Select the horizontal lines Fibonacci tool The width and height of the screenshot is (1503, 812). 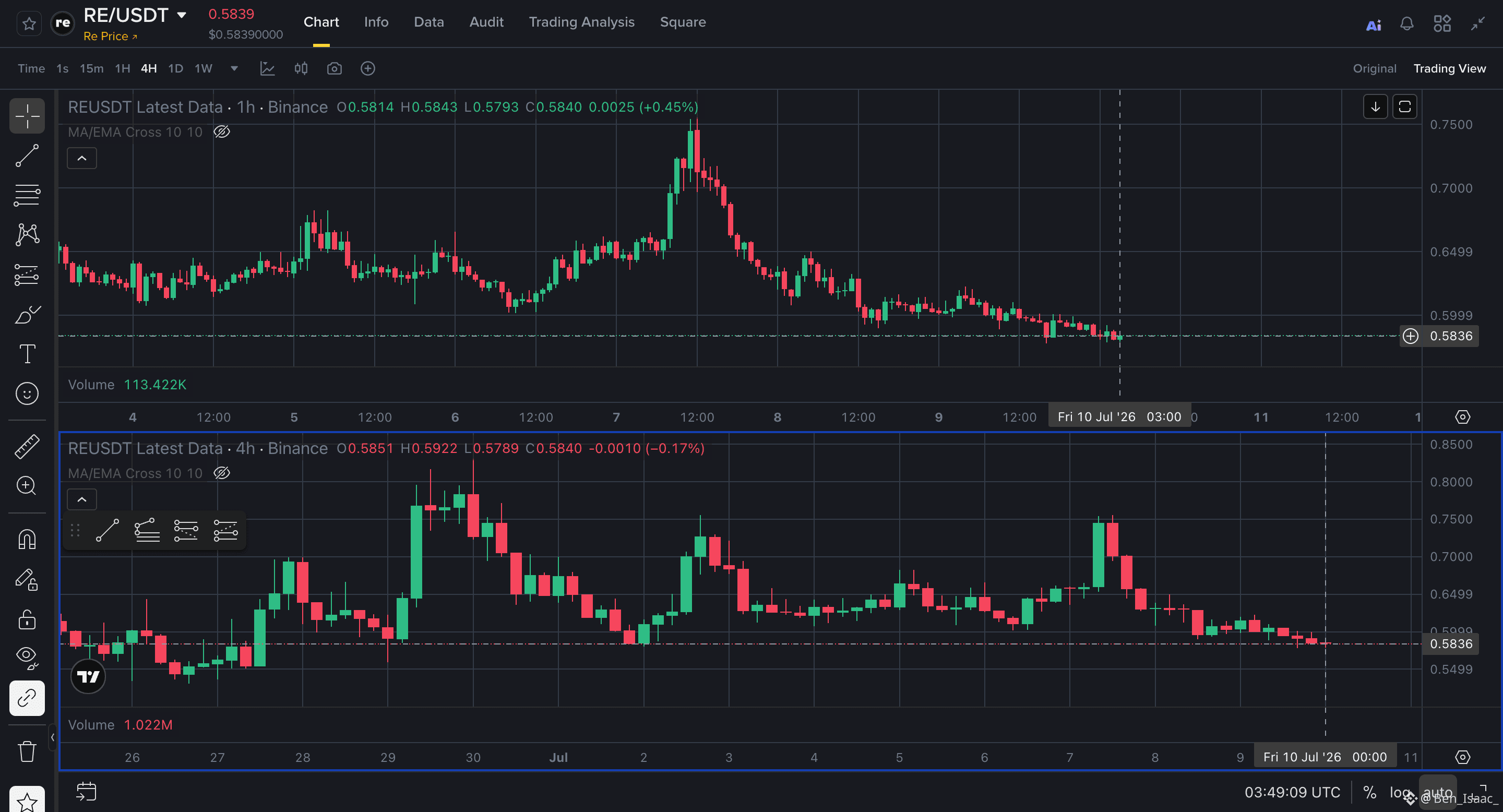tap(27, 195)
